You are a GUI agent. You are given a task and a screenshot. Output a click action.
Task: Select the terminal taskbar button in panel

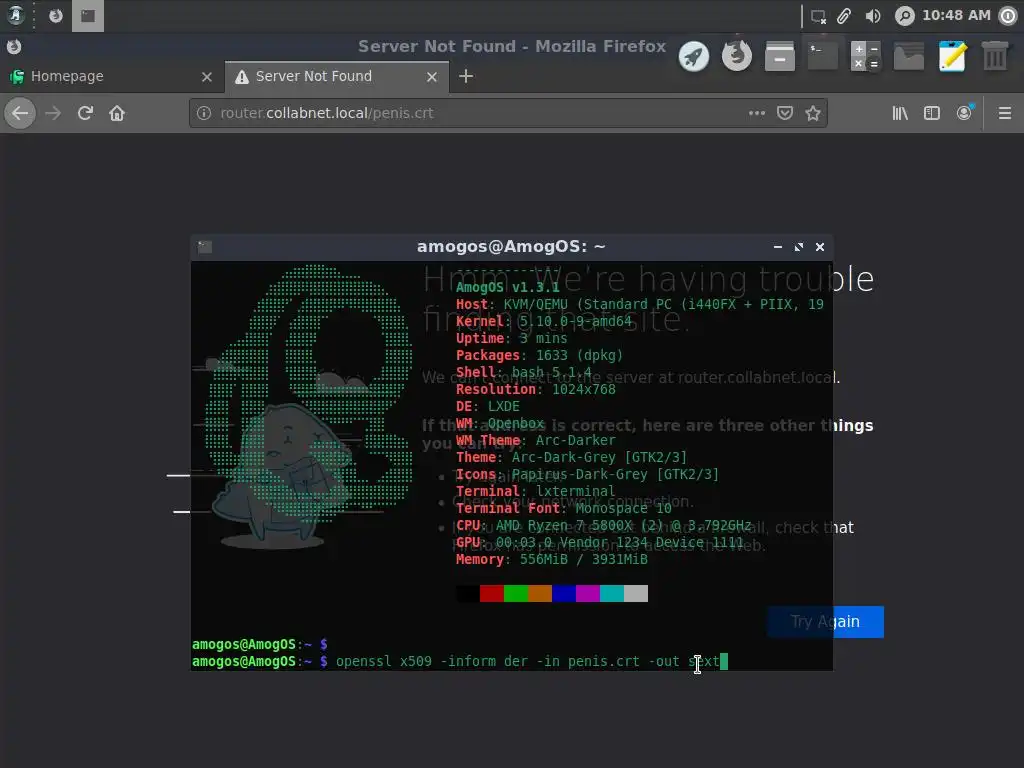[88, 16]
